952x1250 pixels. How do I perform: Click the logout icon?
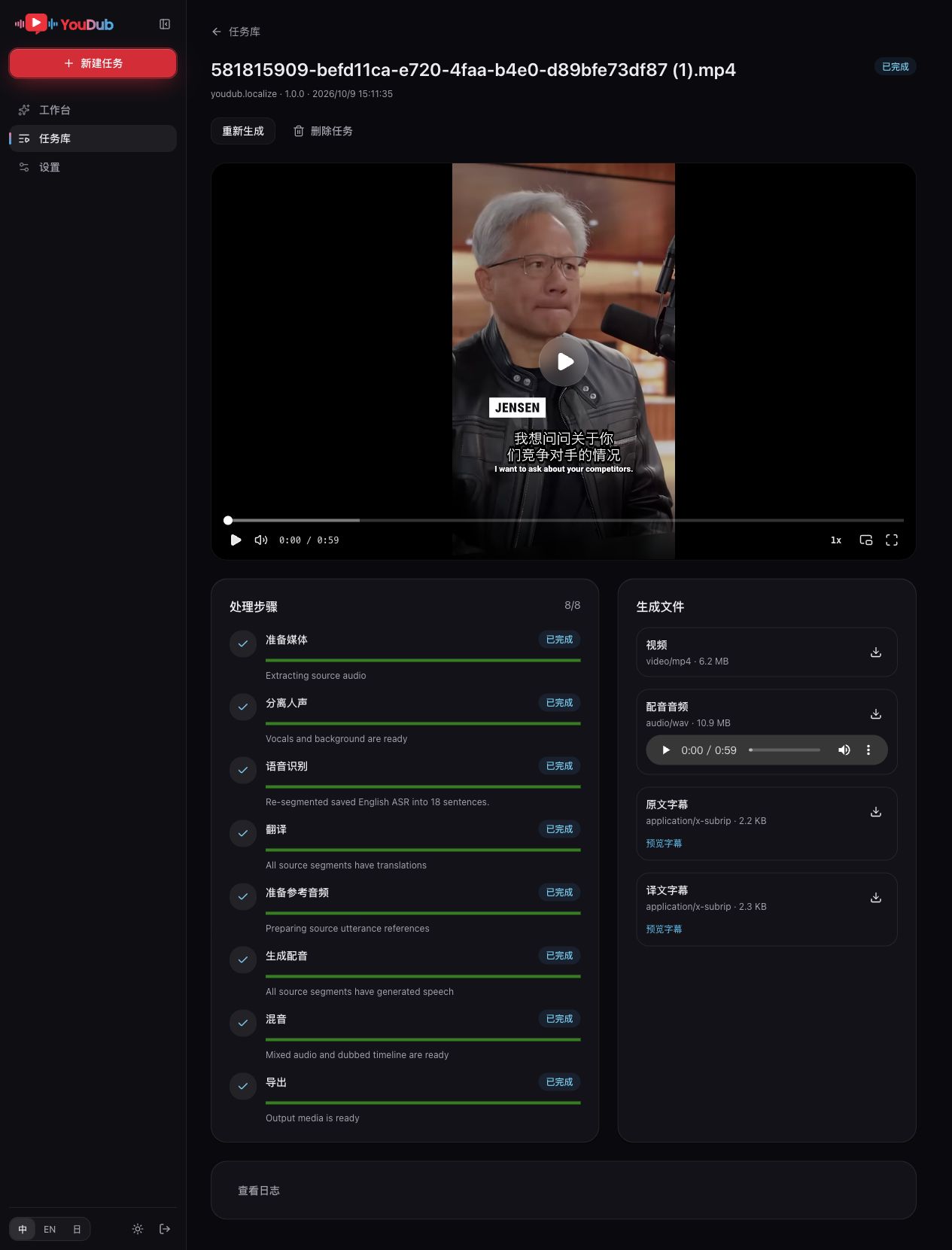[165, 1229]
